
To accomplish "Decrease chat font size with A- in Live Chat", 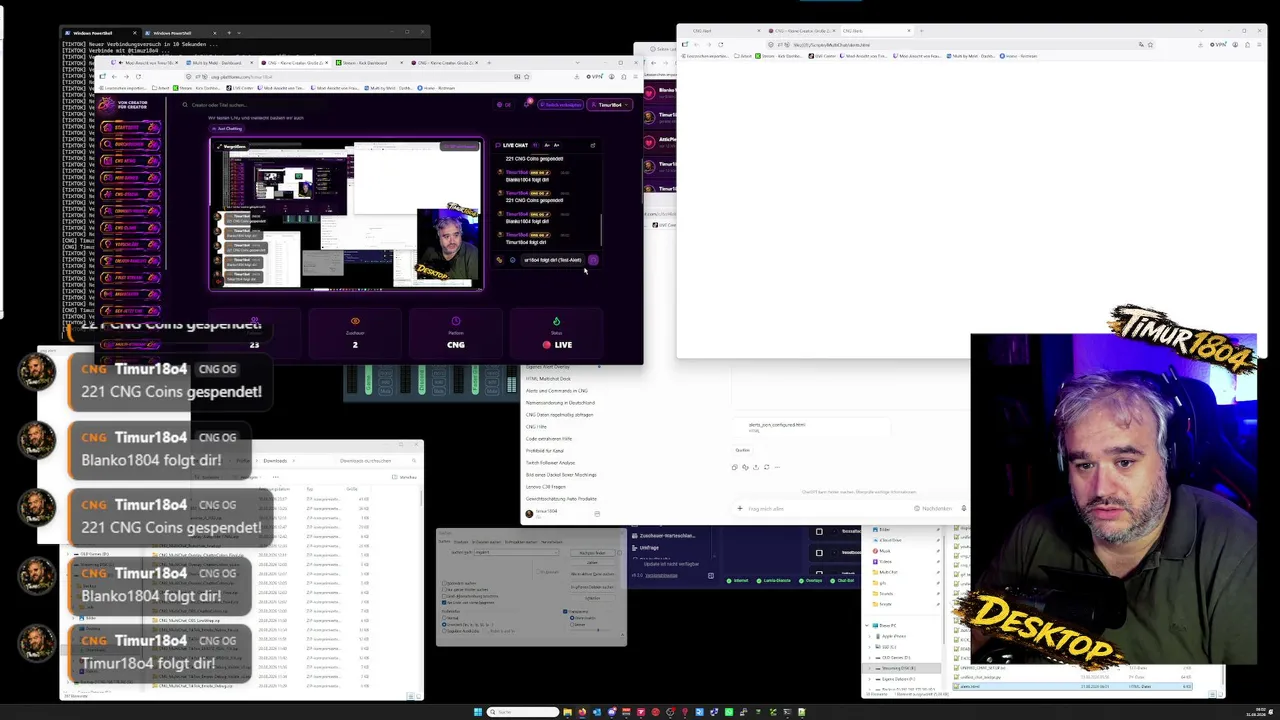I will pos(546,145).
